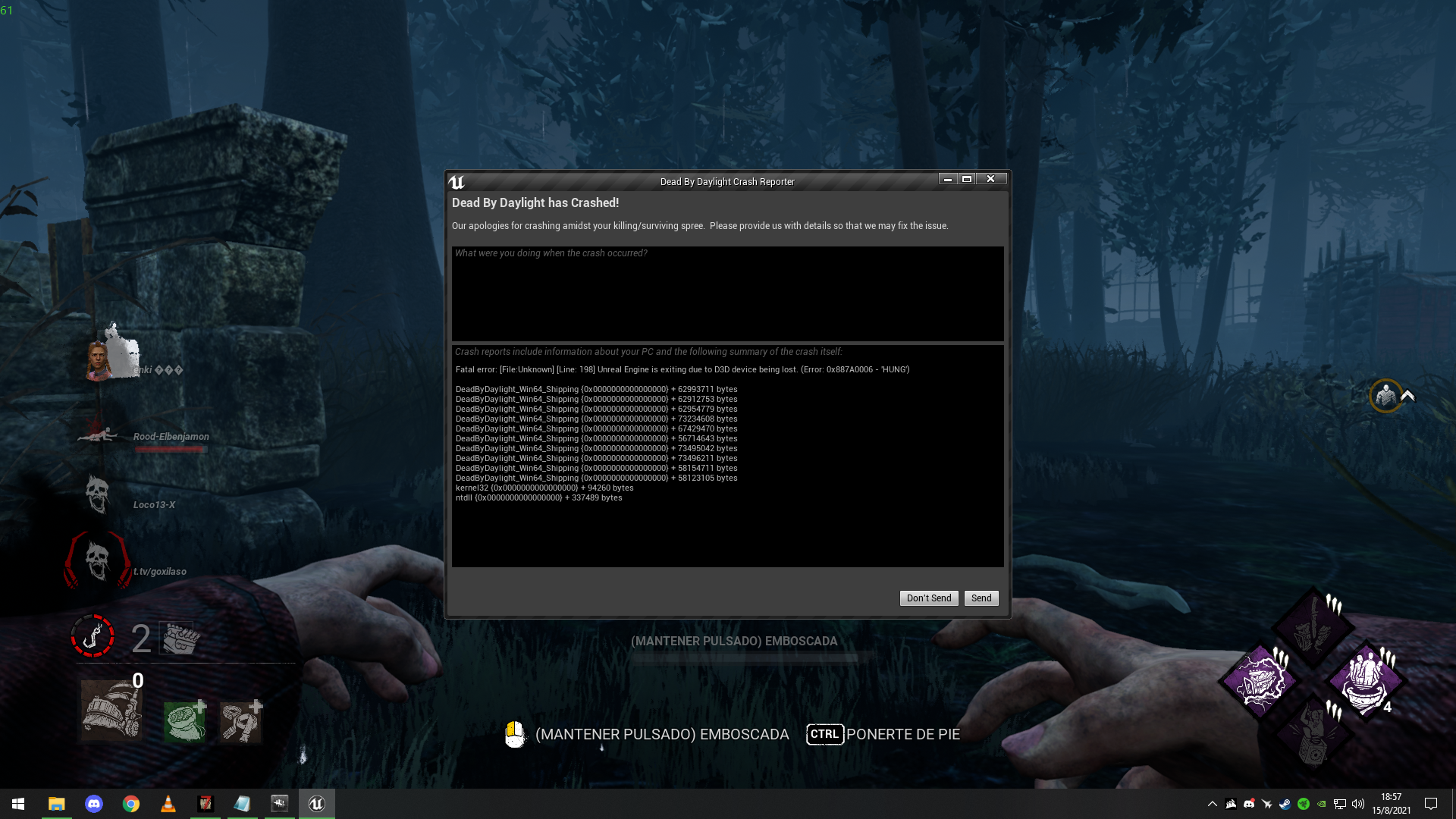Viewport: 1456px width, 819px height.
Task: Click the bottom perk diamond icon
Action: tap(1313, 734)
